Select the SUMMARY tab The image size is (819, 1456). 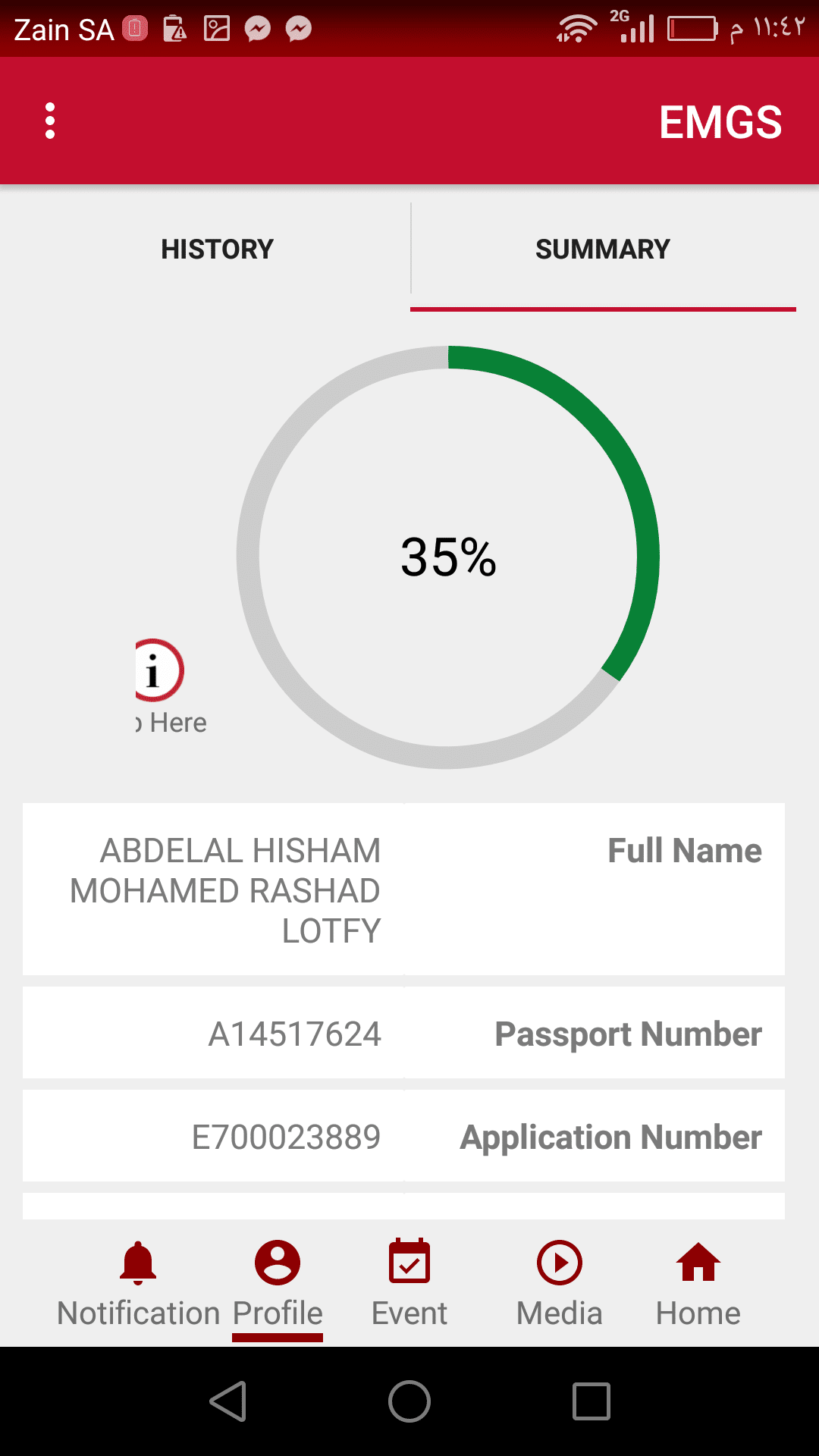603,249
